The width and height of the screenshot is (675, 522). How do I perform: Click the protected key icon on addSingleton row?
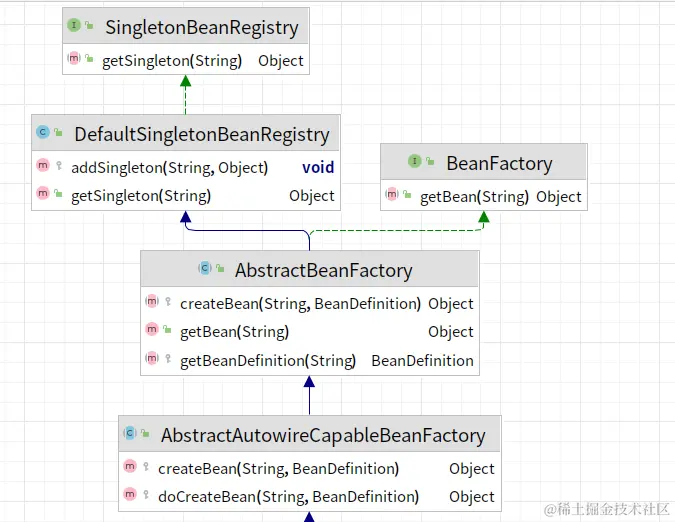[59, 165]
